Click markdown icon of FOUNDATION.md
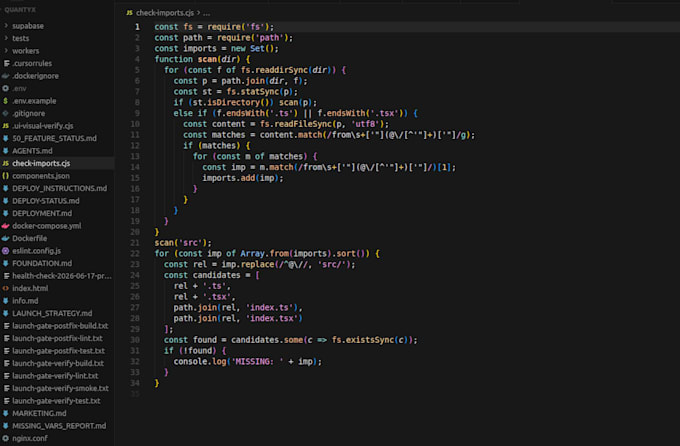 click(6, 263)
